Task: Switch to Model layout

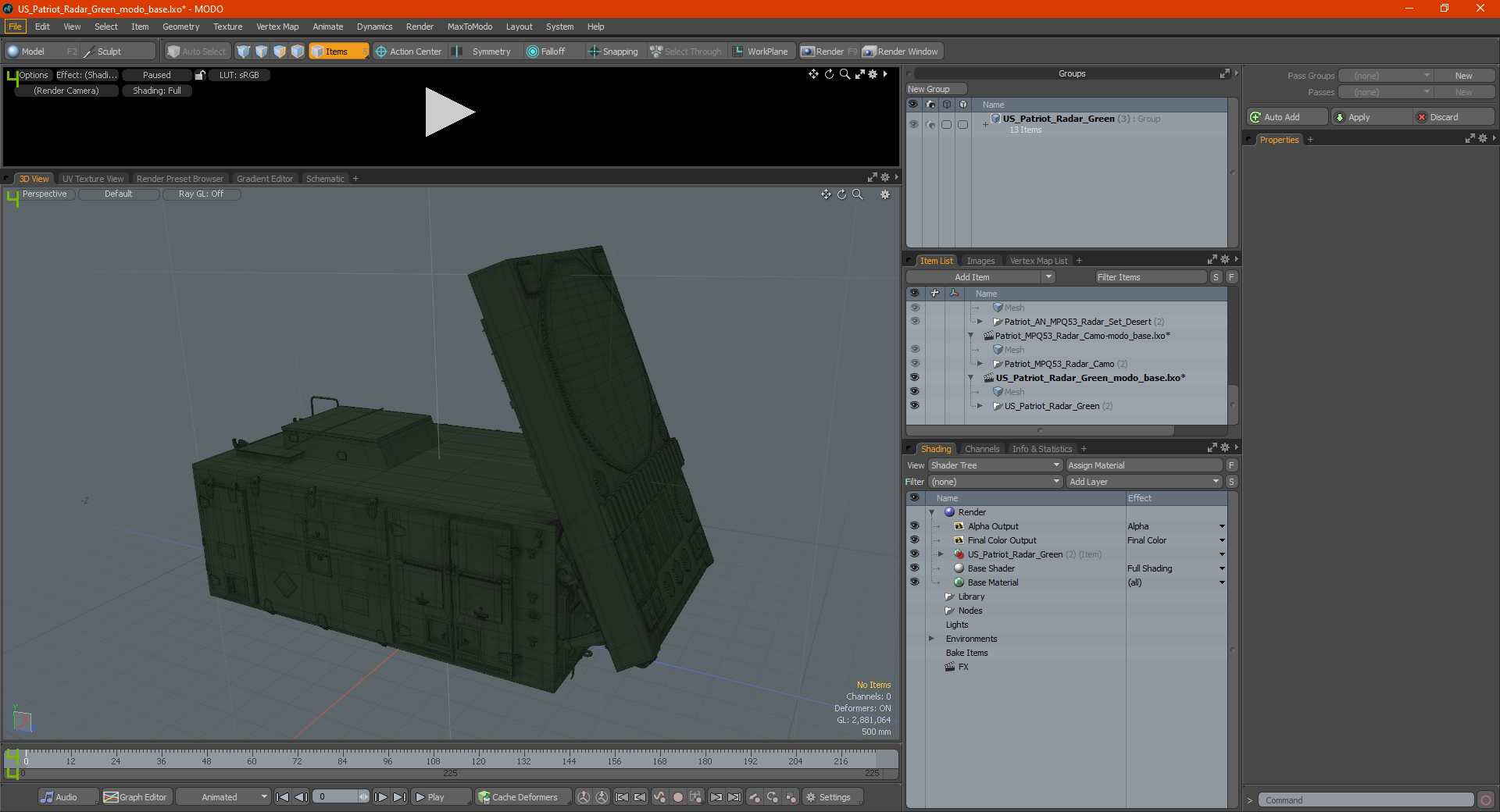Action: pos(42,52)
